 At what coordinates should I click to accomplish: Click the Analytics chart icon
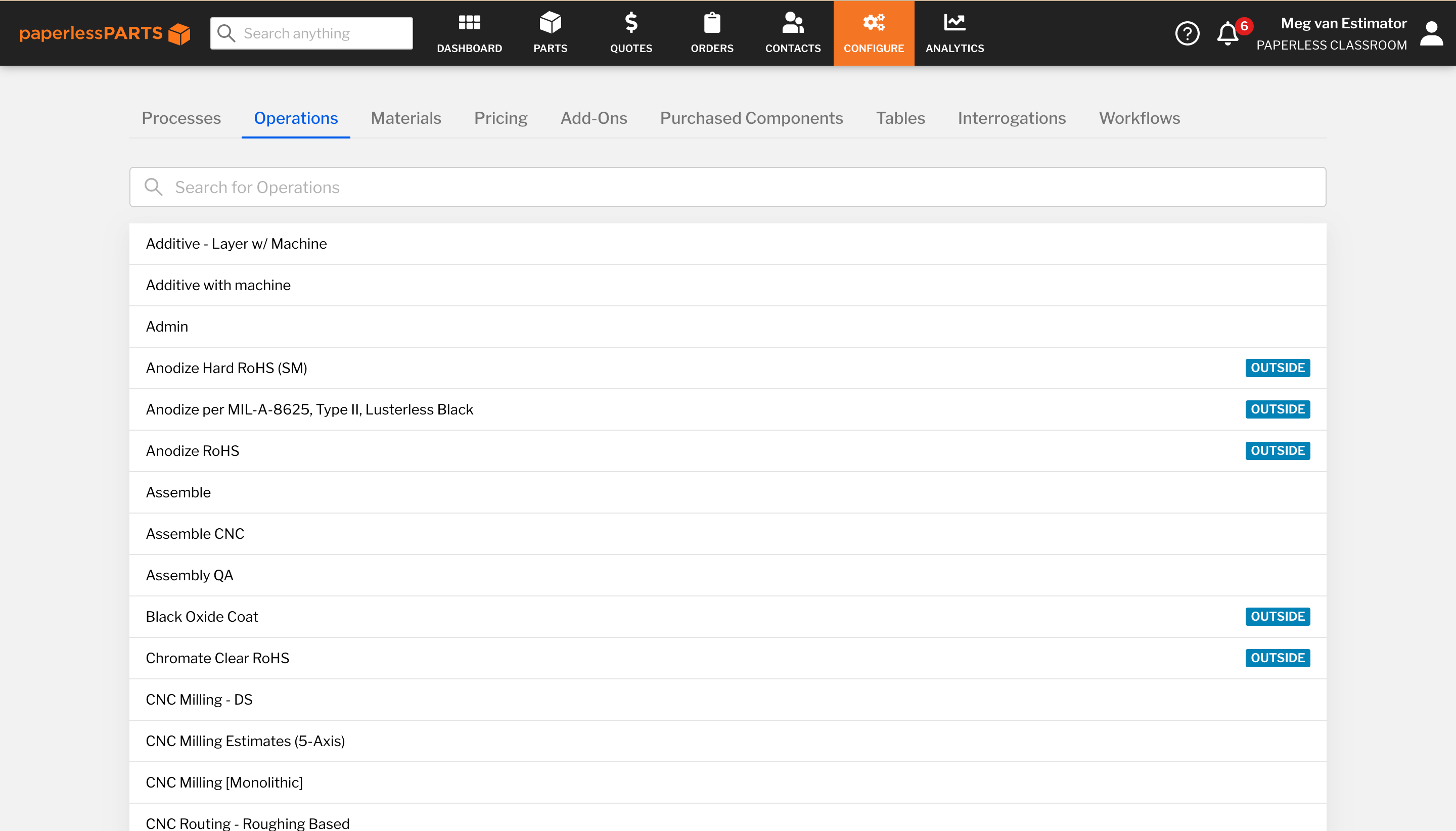954,23
